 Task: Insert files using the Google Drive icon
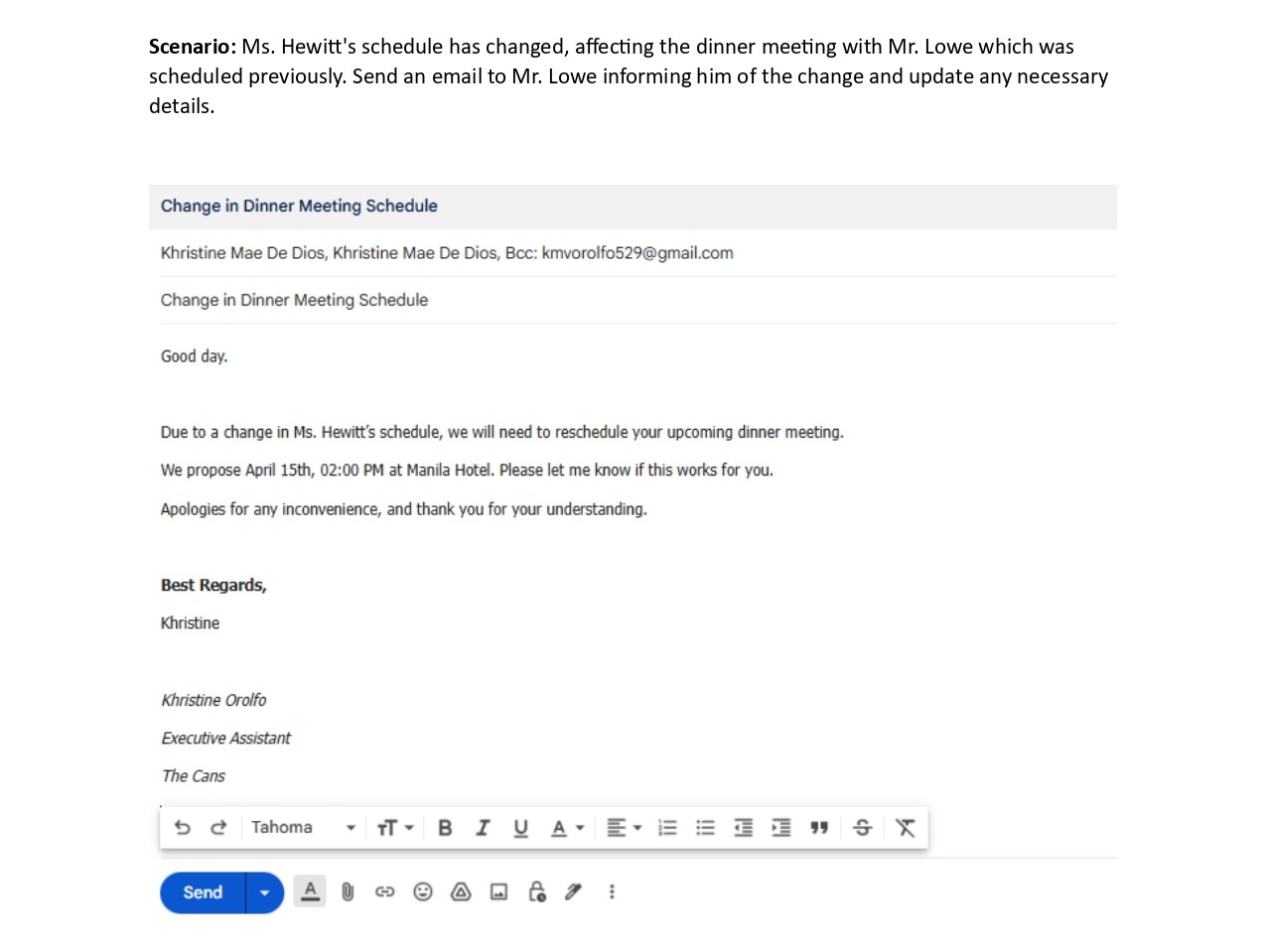(461, 892)
